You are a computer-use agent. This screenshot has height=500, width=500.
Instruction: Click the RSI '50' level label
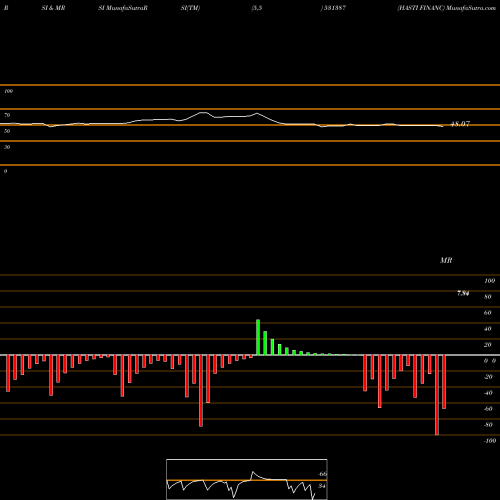click(7, 131)
